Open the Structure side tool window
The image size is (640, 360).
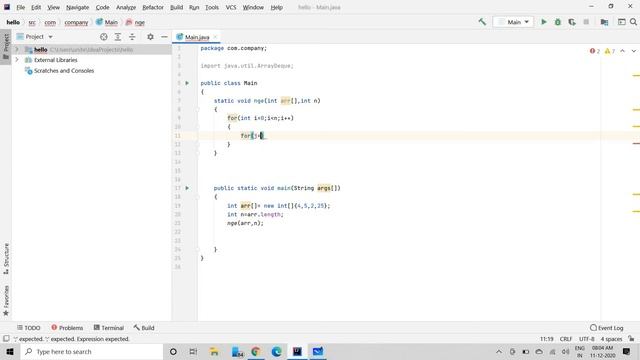(x=6, y=259)
